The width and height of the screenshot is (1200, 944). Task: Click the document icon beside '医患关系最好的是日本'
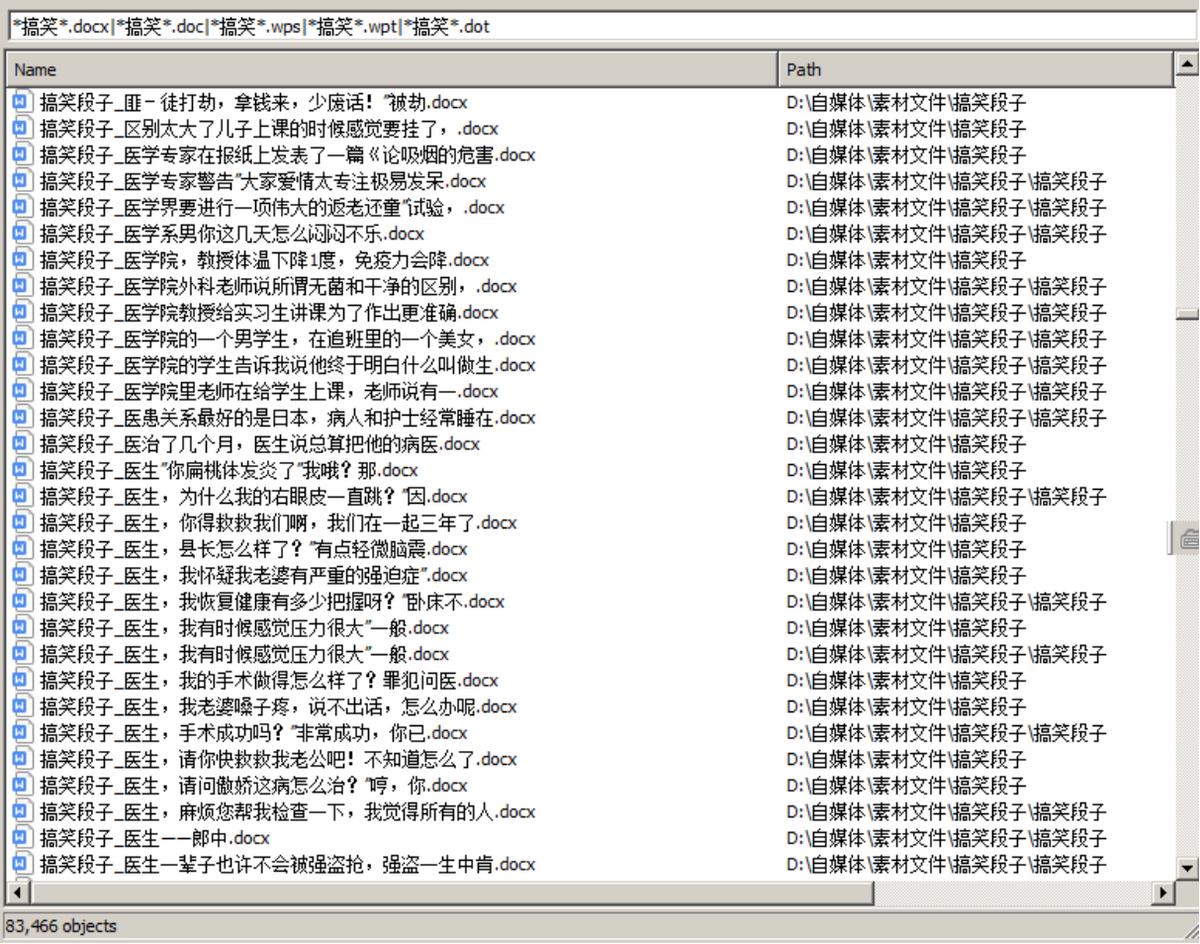click(x=21, y=417)
